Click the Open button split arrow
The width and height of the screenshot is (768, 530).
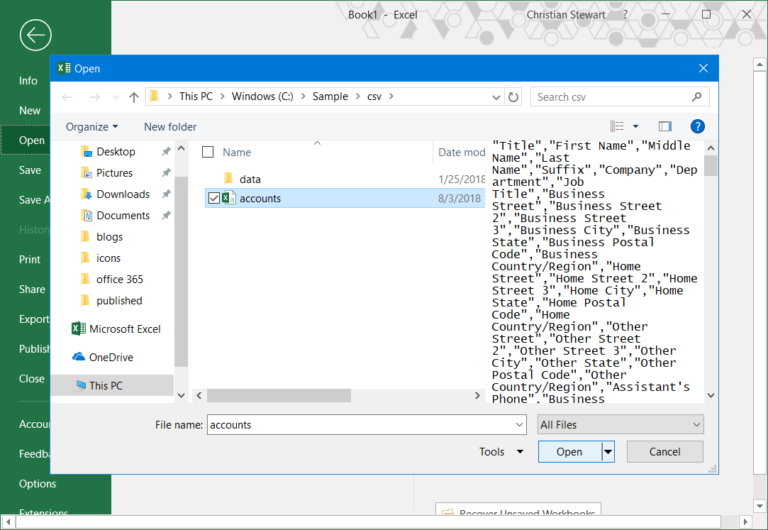(608, 452)
